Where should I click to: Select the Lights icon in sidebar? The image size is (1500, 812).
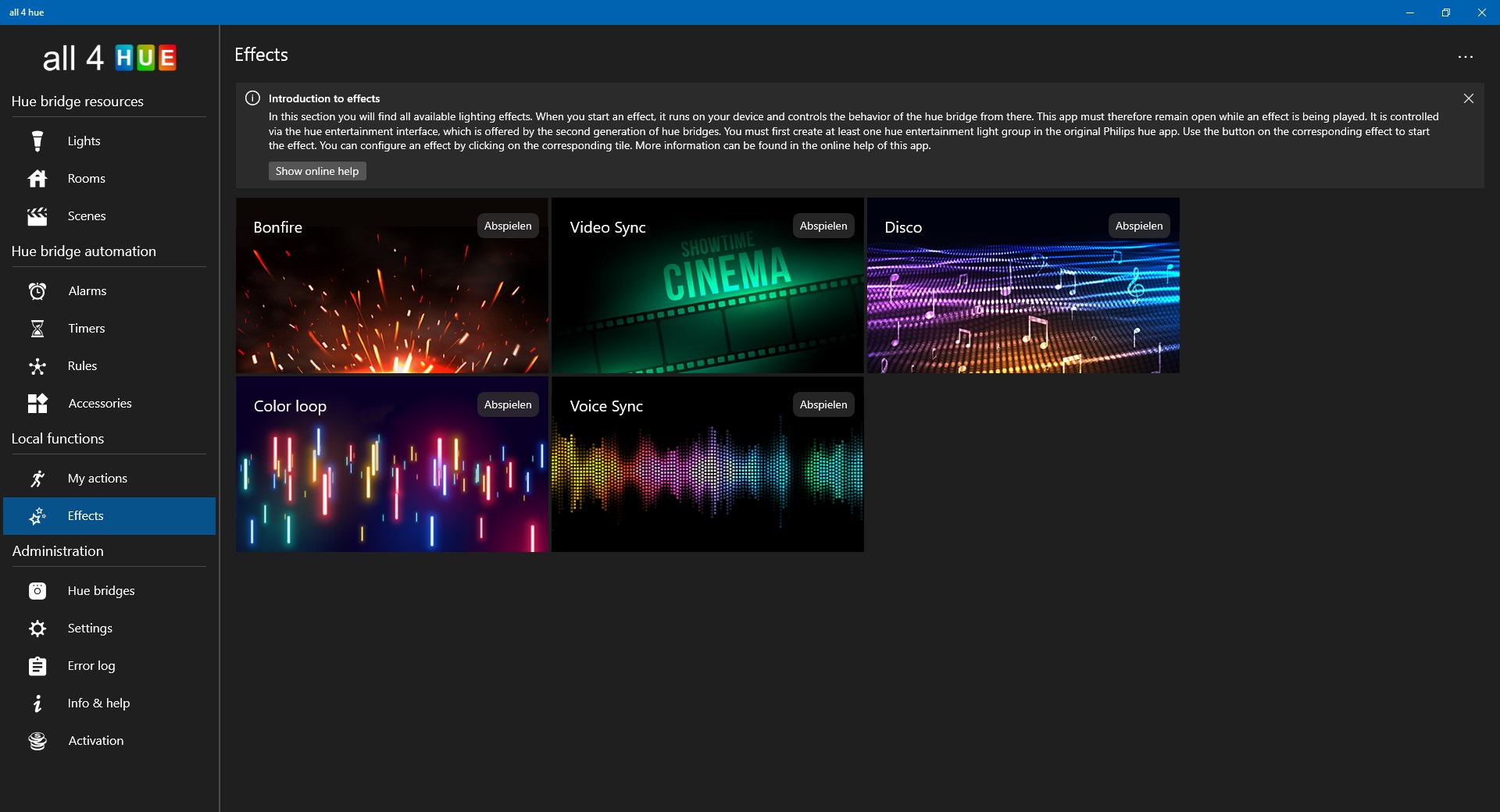(37, 141)
